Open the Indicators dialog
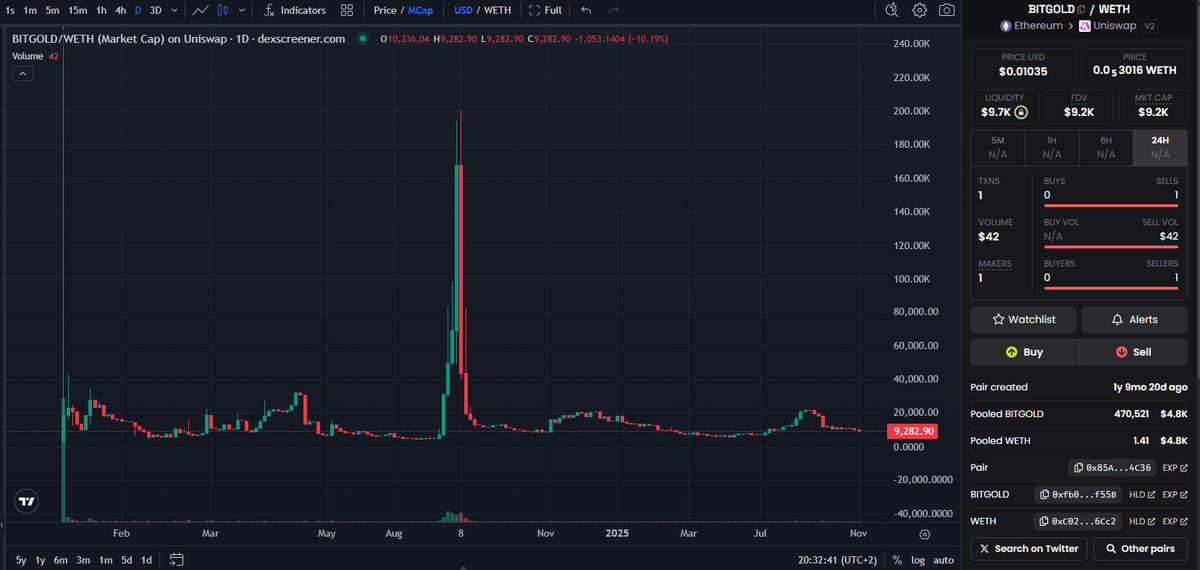Screen dimensions: 1200x570 (295, 10)
